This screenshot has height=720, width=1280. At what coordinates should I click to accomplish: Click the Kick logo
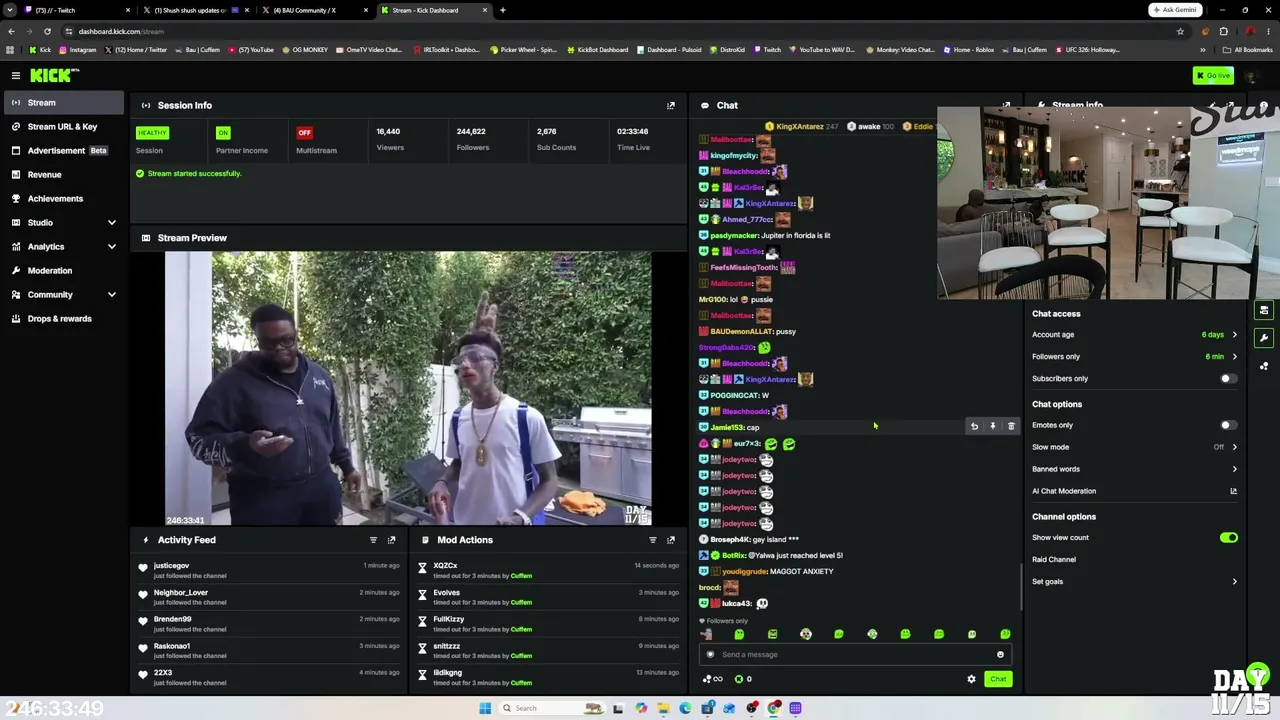tap(54, 75)
